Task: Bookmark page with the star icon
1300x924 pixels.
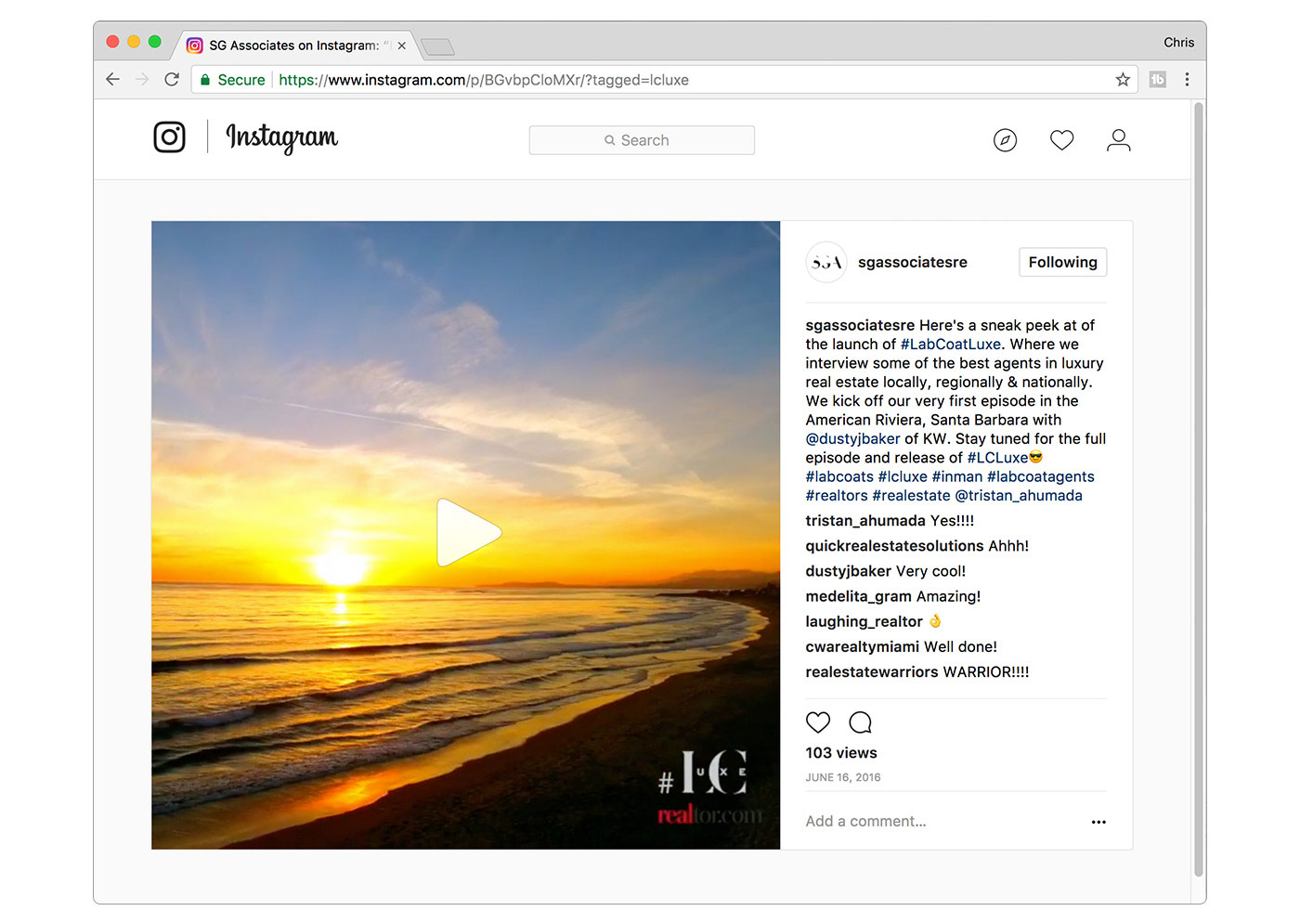Action: (x=1123, y=80)
